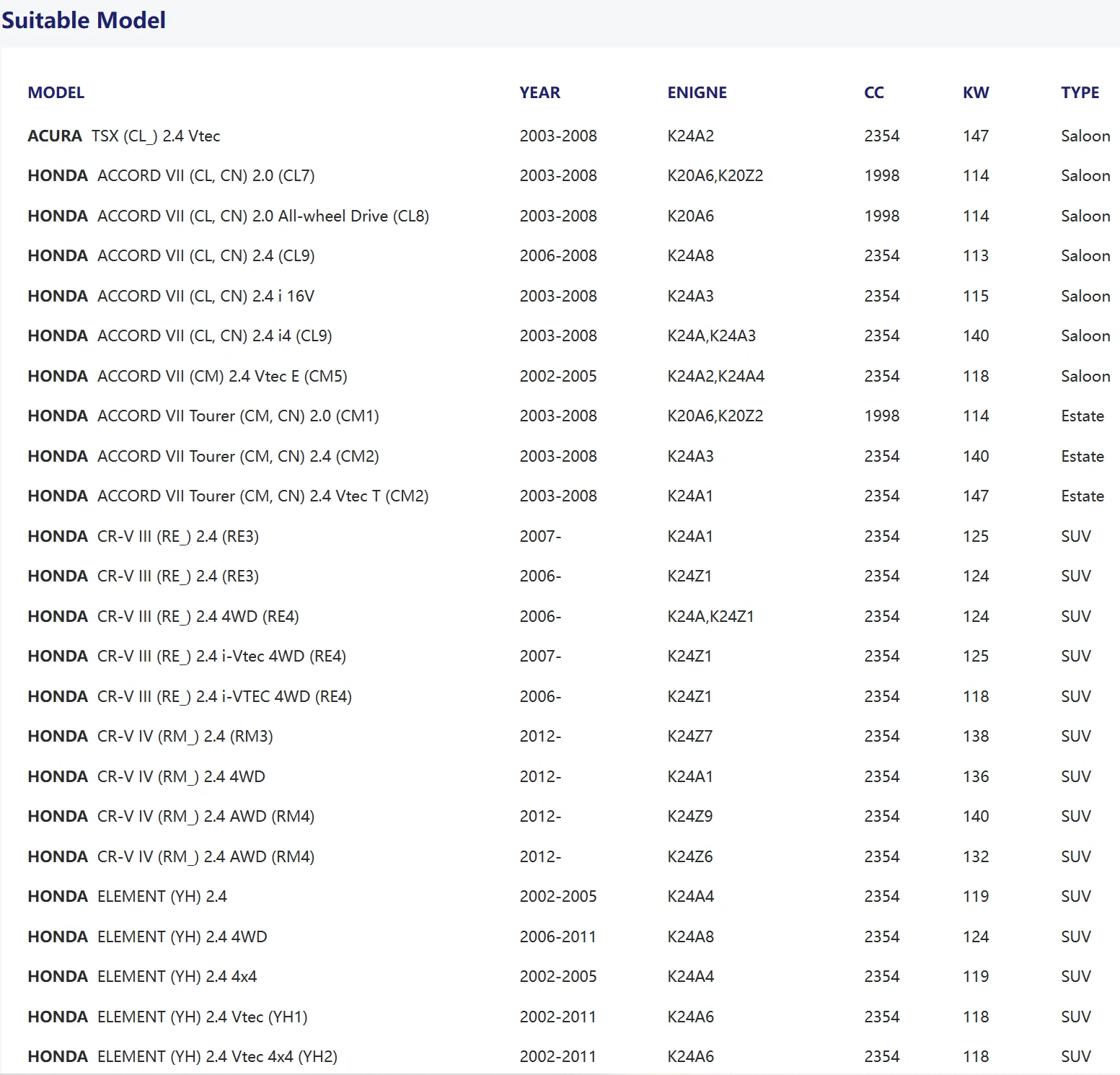The width and height of the screenshot is (1120, 1075).
Task: Select 'ACCORD VII Tourer 2.4 Vtec T (CM2)' model
Action: 228,496
